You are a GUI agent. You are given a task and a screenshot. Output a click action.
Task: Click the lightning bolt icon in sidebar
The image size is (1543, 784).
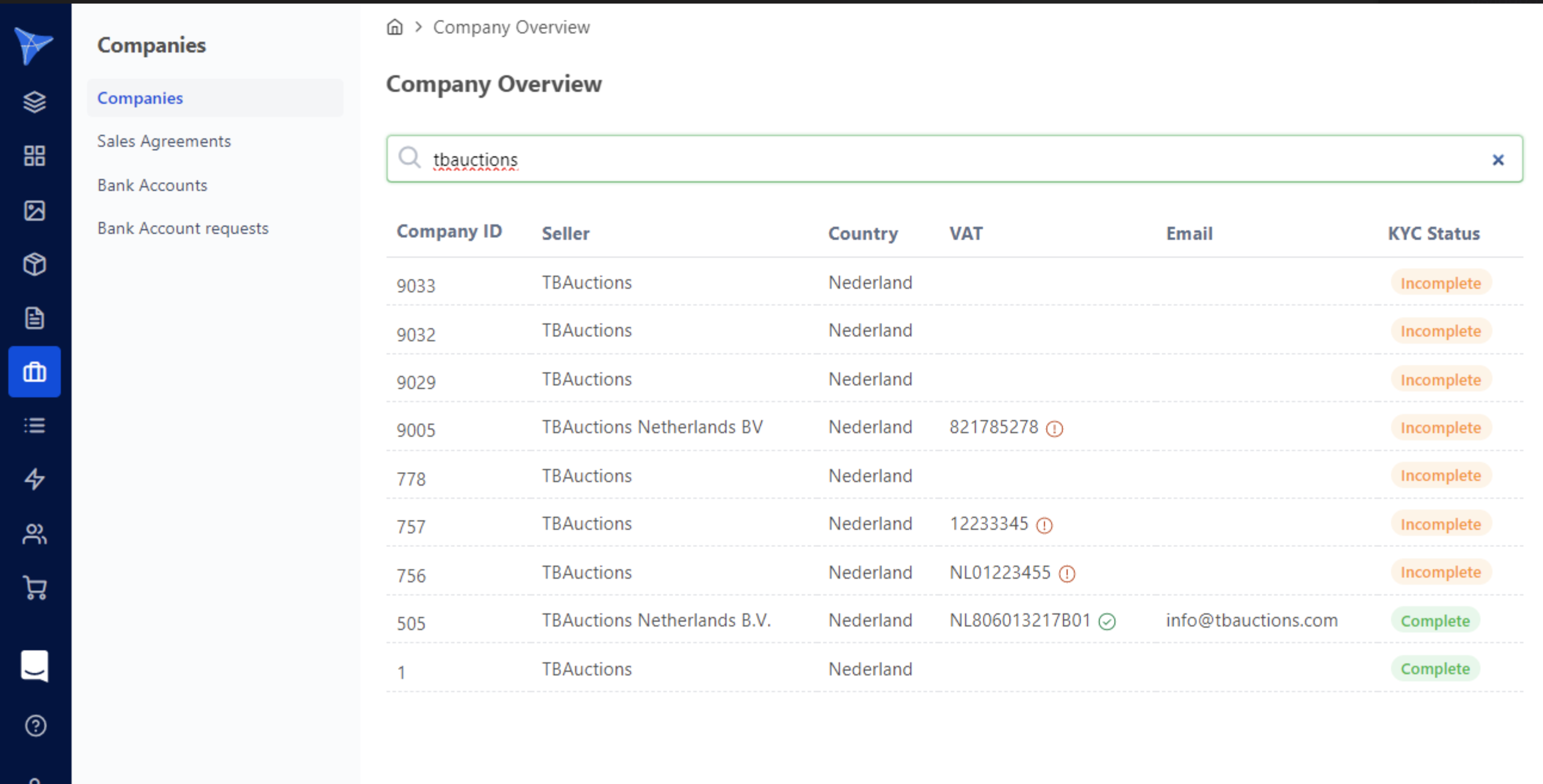coord(34,479)
